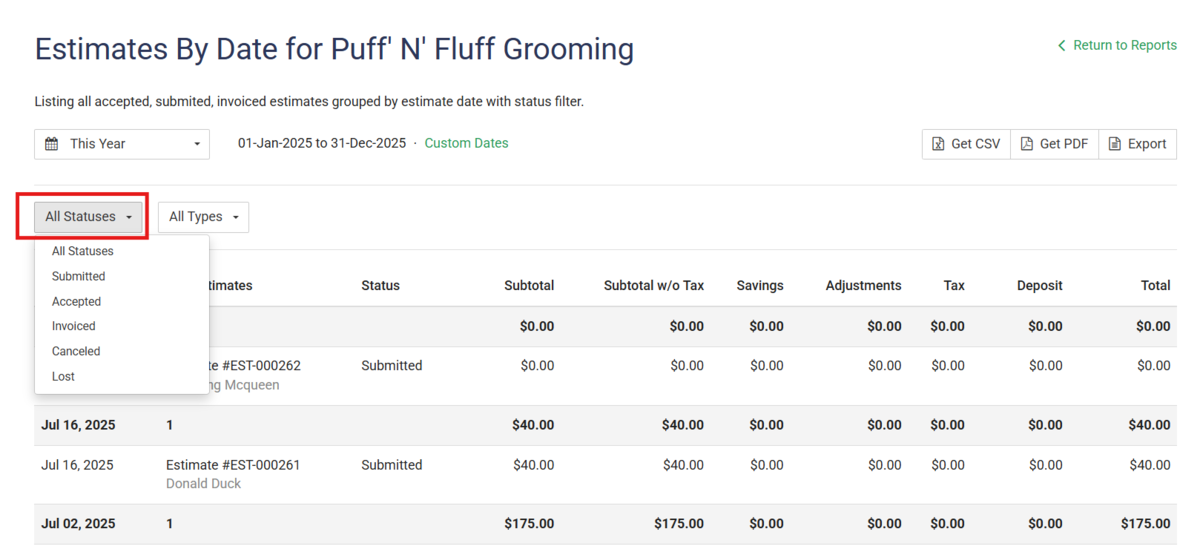This screenshot has height=549, width=1200.
Task: Click the PDF file icon
Action: pyautogui.click(x=1026, y=144)
